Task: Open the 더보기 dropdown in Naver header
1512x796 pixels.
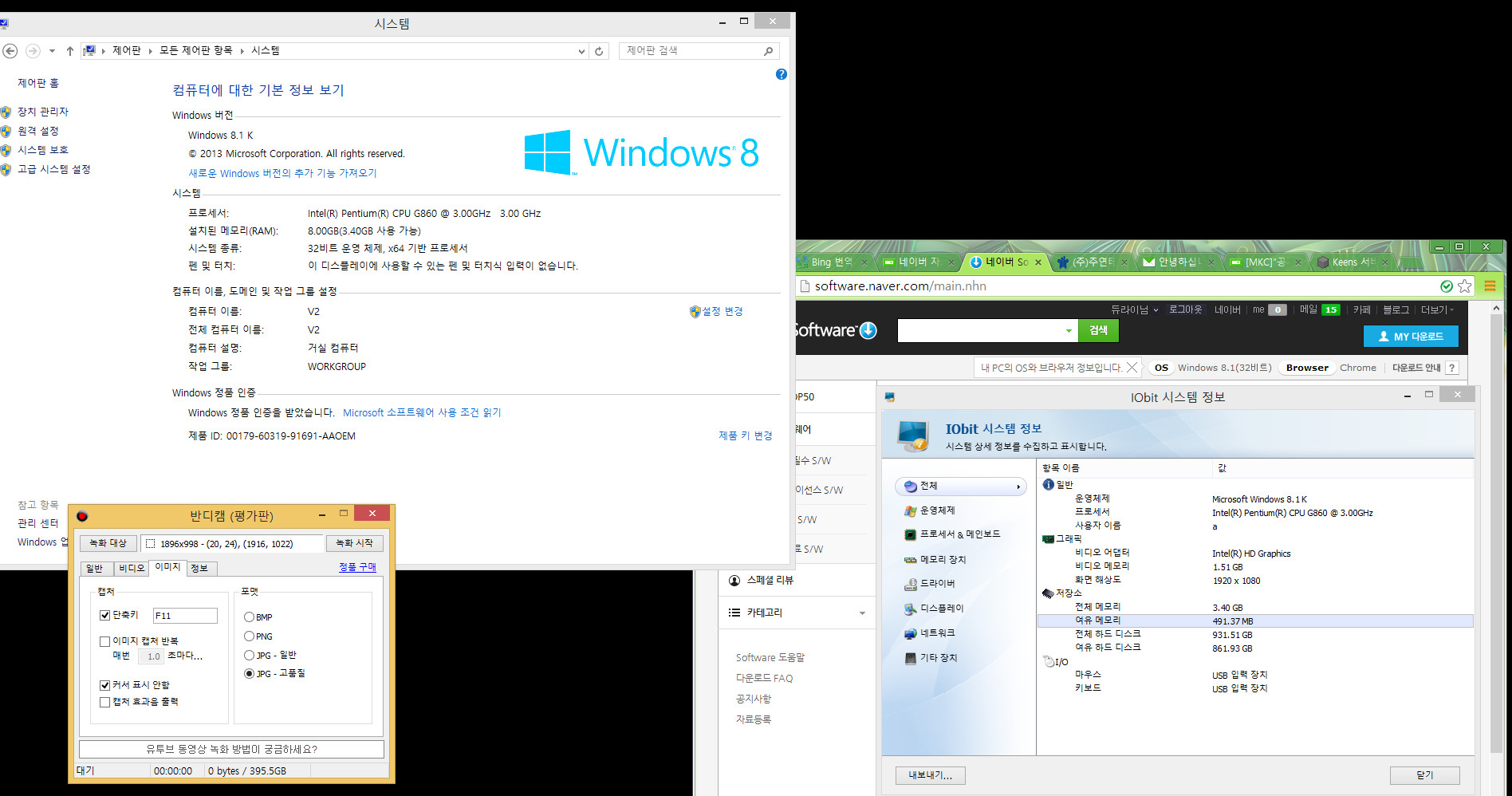Action: [1437, 309]
